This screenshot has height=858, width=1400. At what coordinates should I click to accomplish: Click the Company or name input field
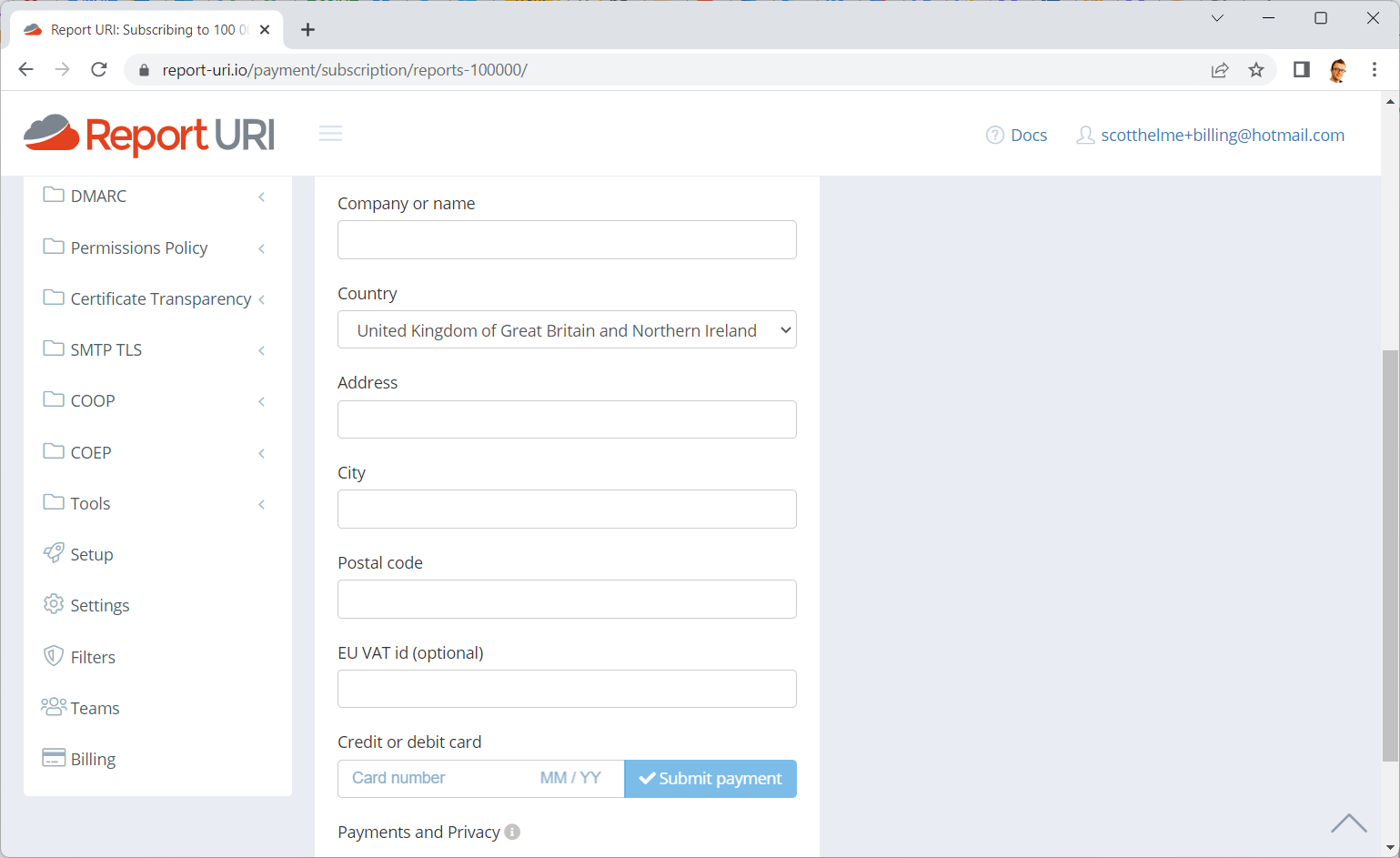click(x=567, y=240)
